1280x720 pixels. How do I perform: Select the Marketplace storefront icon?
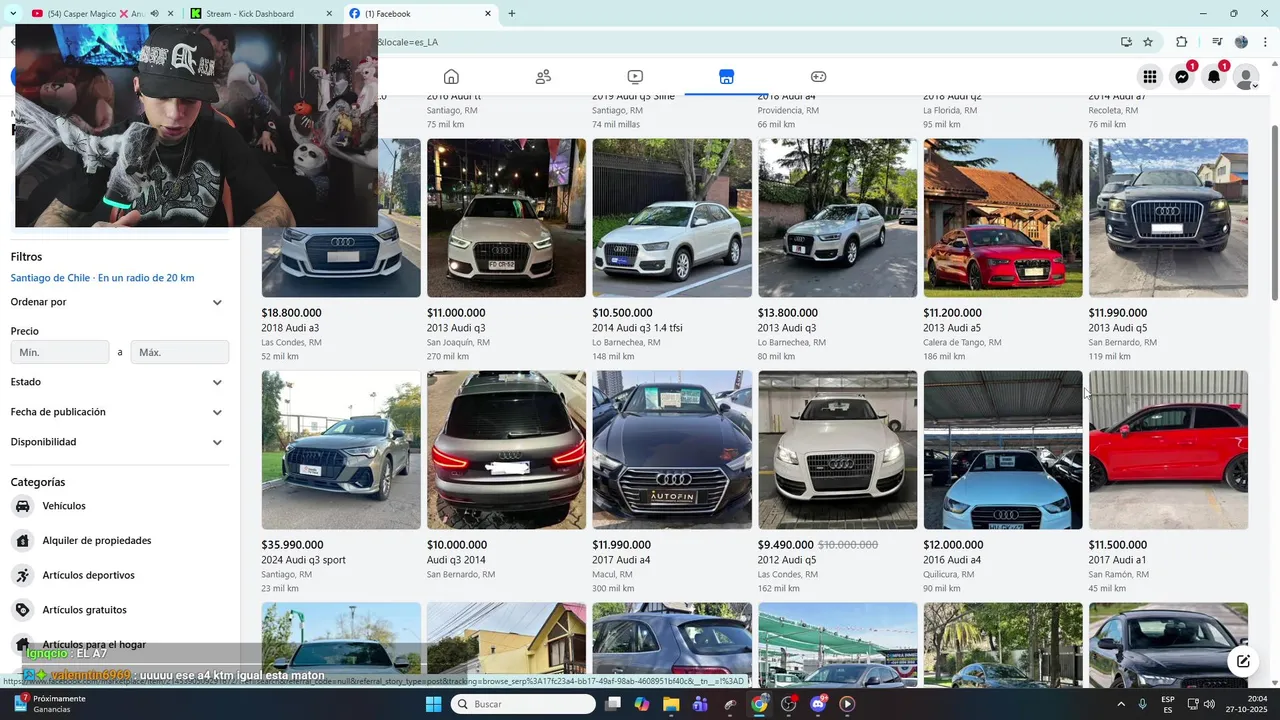(727, 77)
